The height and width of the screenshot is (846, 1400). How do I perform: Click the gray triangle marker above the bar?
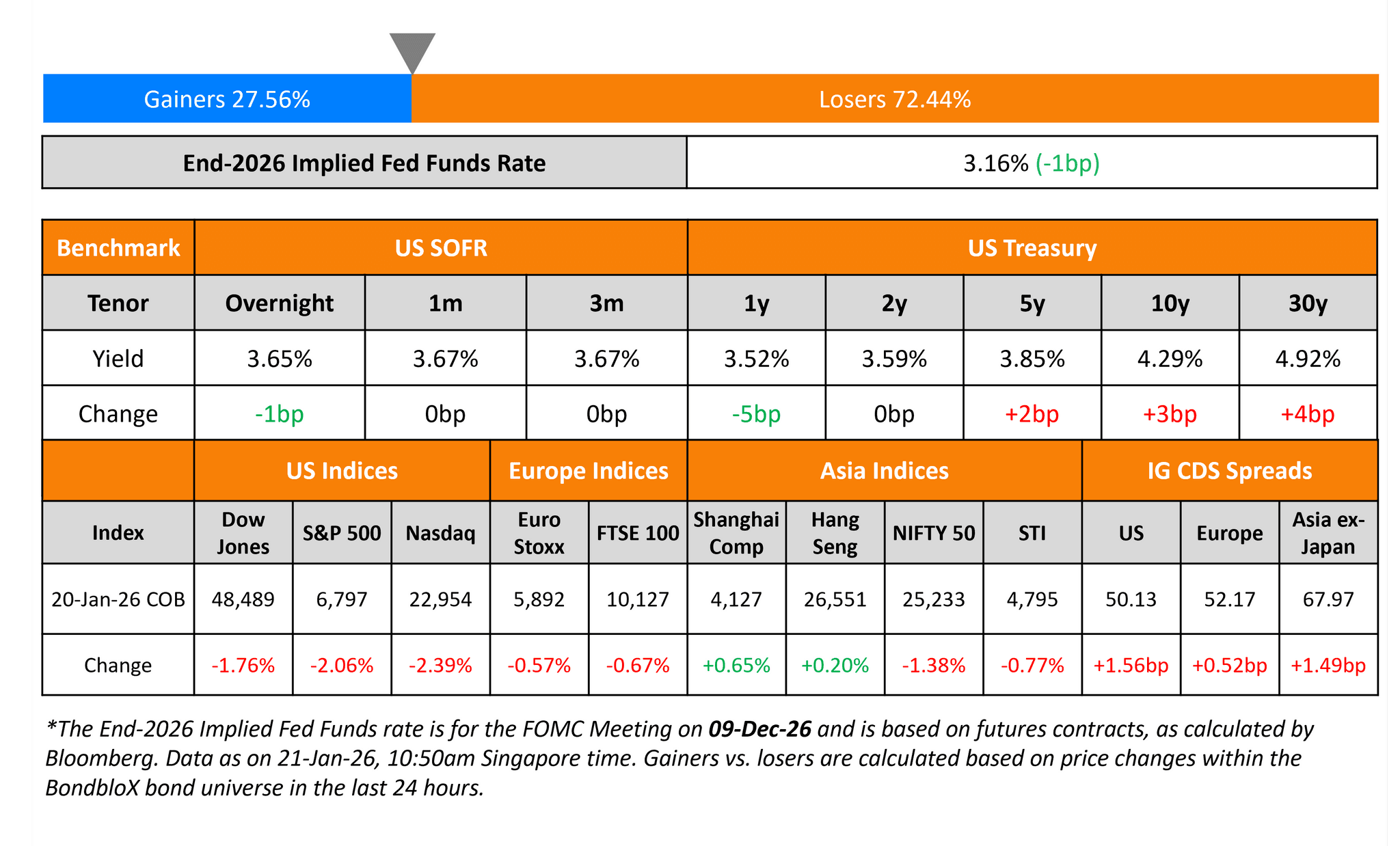coord(412,50)
